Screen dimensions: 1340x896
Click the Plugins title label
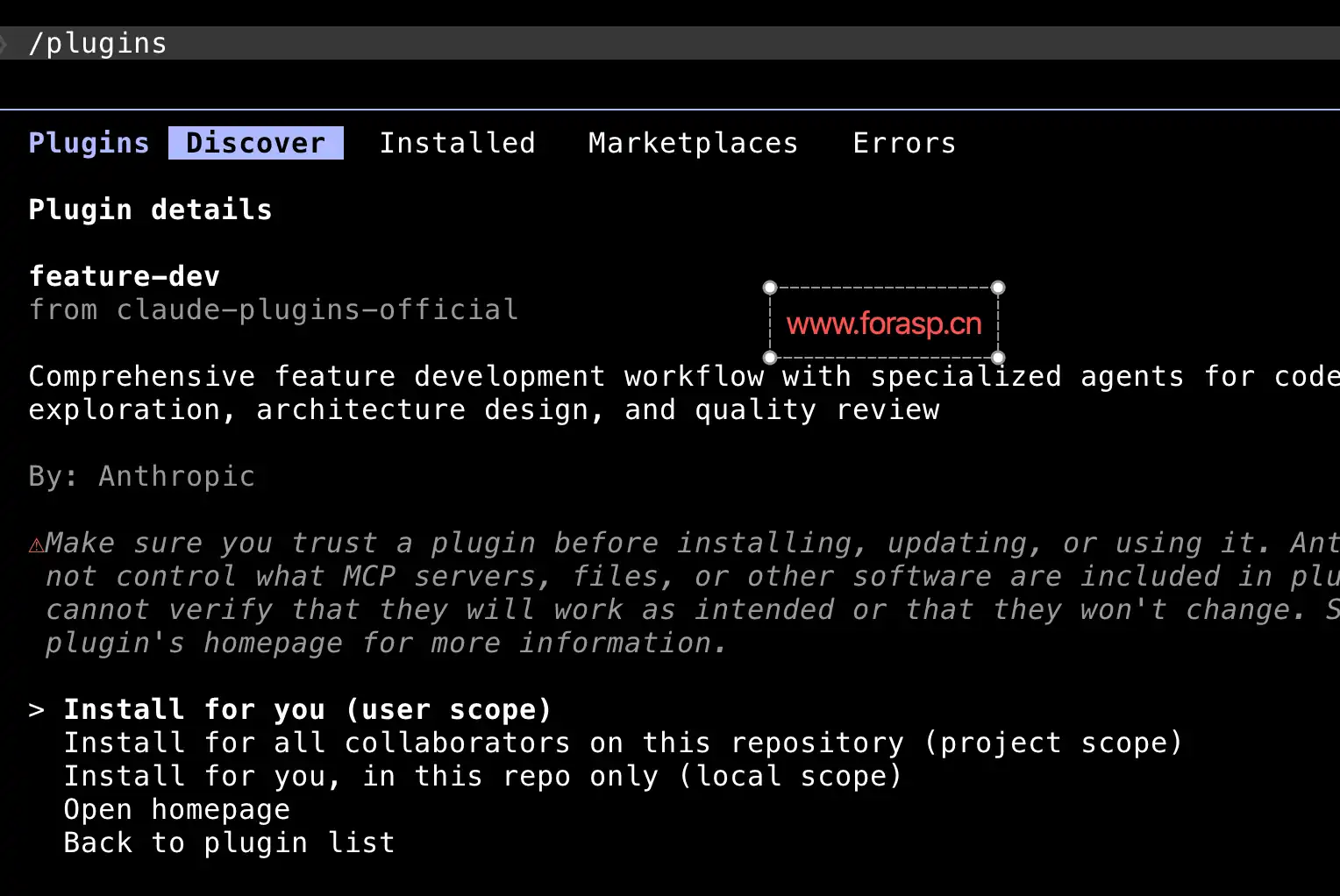tap(89, 143)
